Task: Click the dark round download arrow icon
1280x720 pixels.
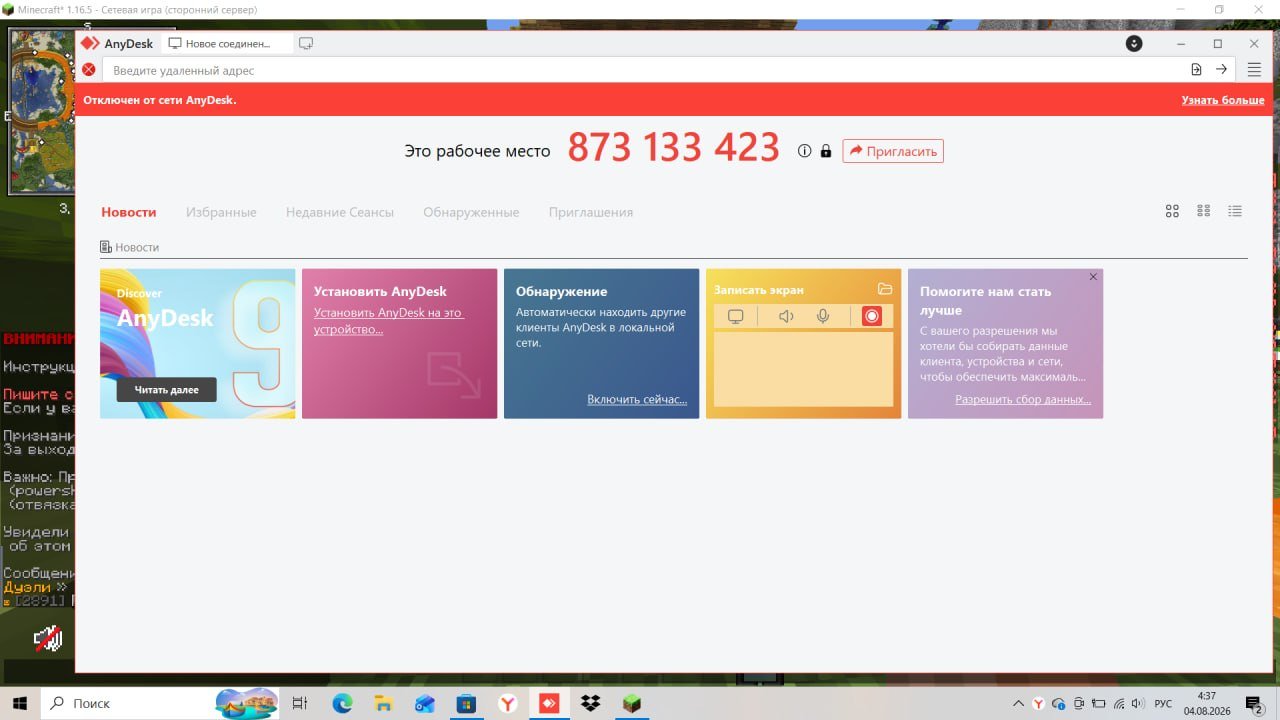Action: click(x=1134, y=44)
